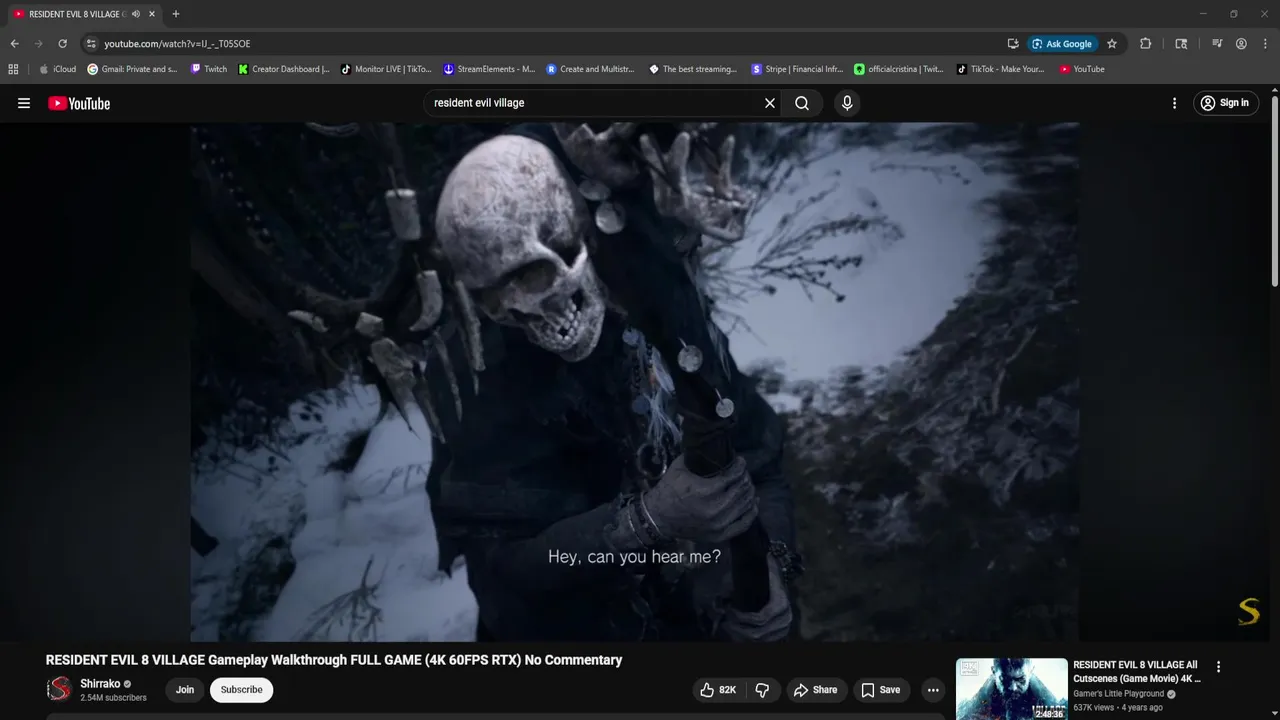Open YouTube bookmark in bookmarks bar
This screenshot has height=720, width=1280.
[1082, 69]
